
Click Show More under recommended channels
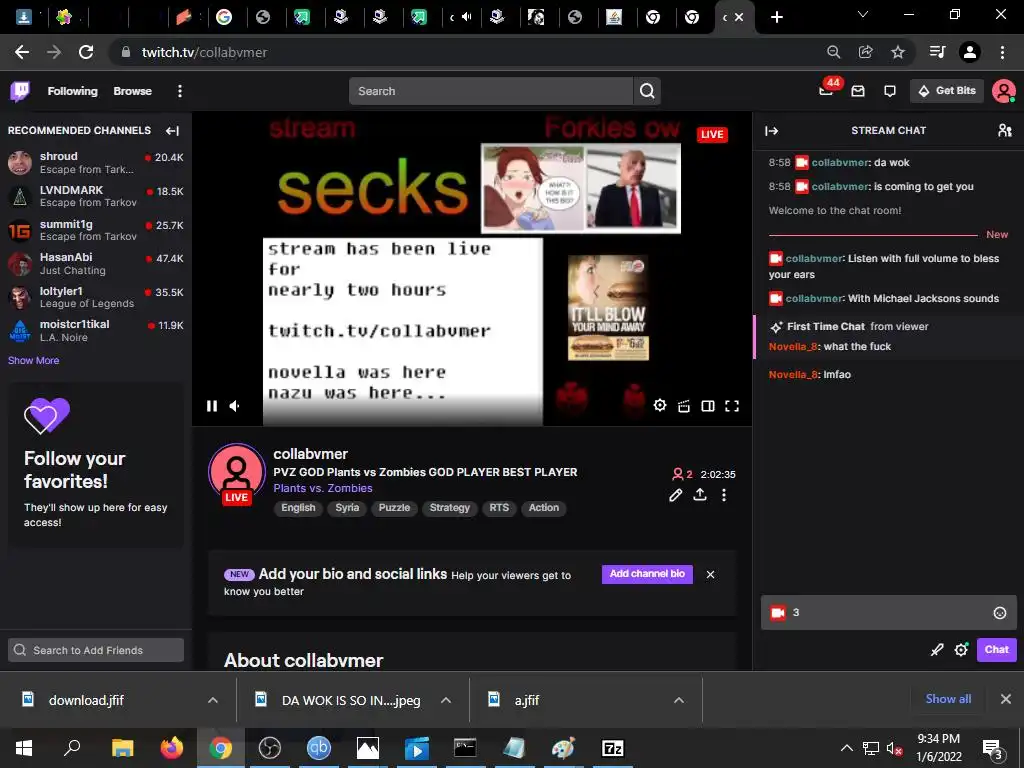click(x=33, y=360)
